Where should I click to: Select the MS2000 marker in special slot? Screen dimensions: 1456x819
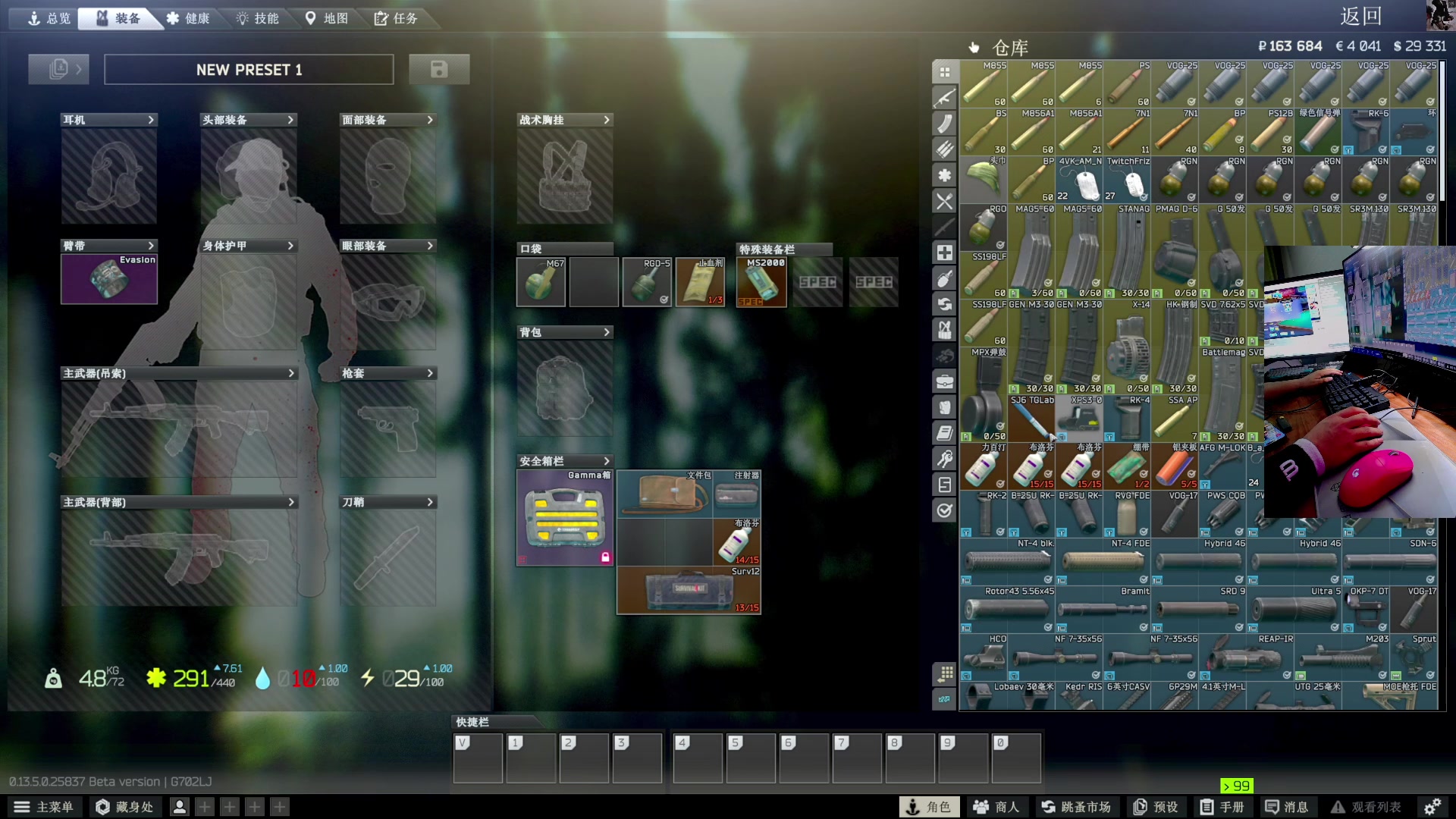point(761,282)
